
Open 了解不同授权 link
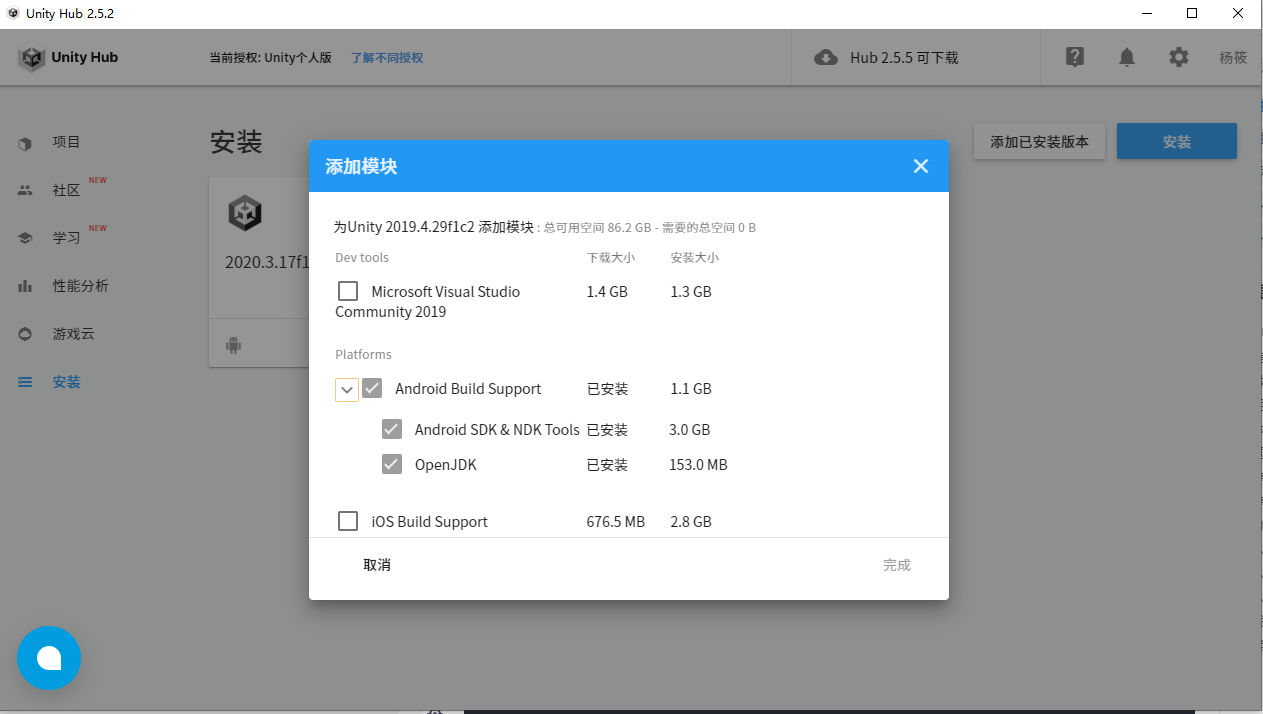pyautogui.click(x=387, y=58)
